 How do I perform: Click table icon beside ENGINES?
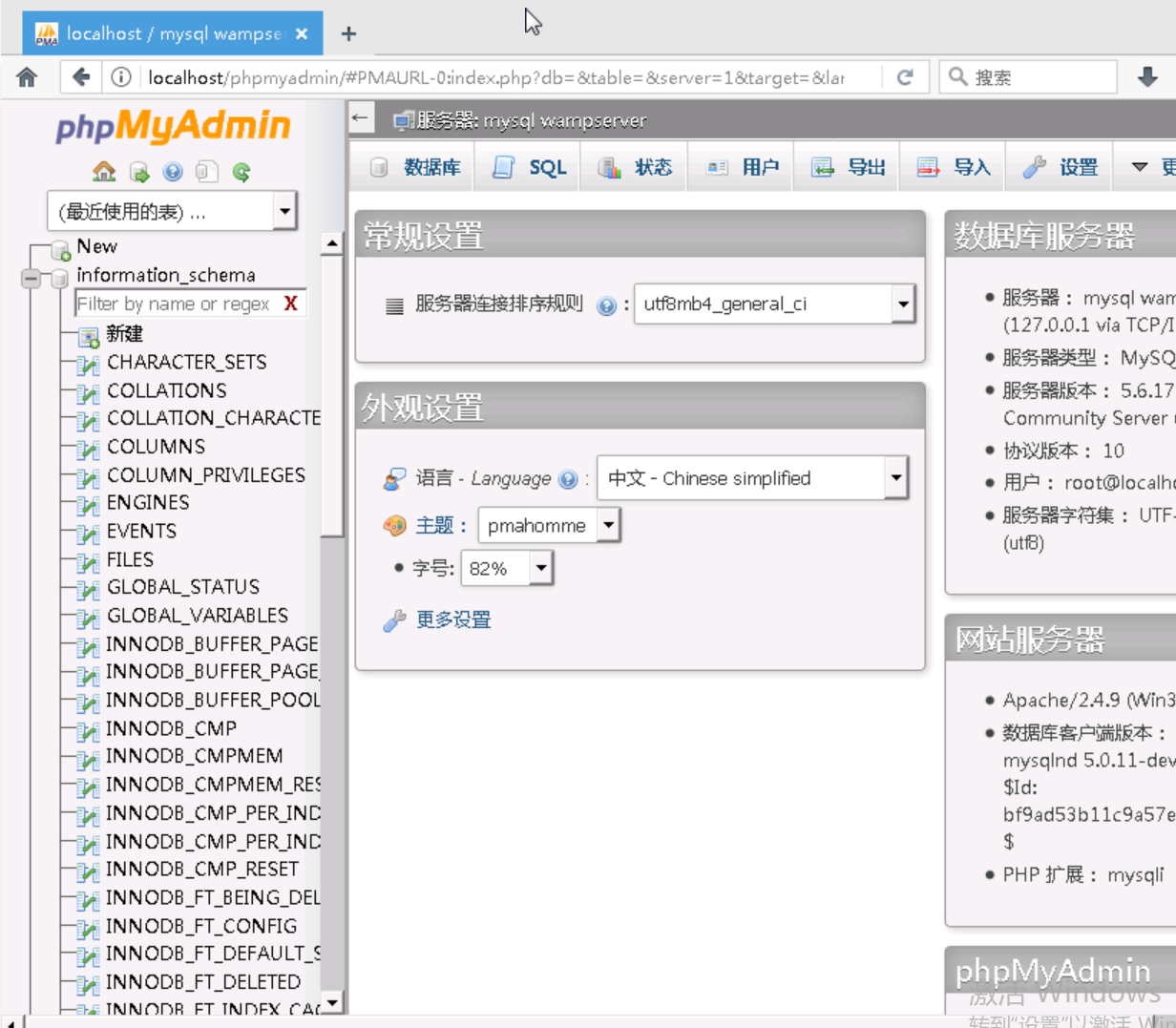[x=88, y=505]
